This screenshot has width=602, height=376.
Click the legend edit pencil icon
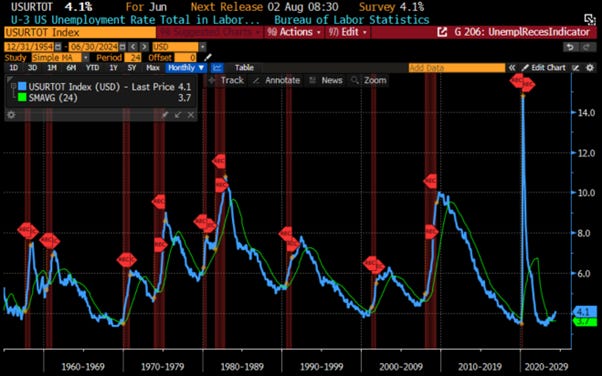coord(165,115)
